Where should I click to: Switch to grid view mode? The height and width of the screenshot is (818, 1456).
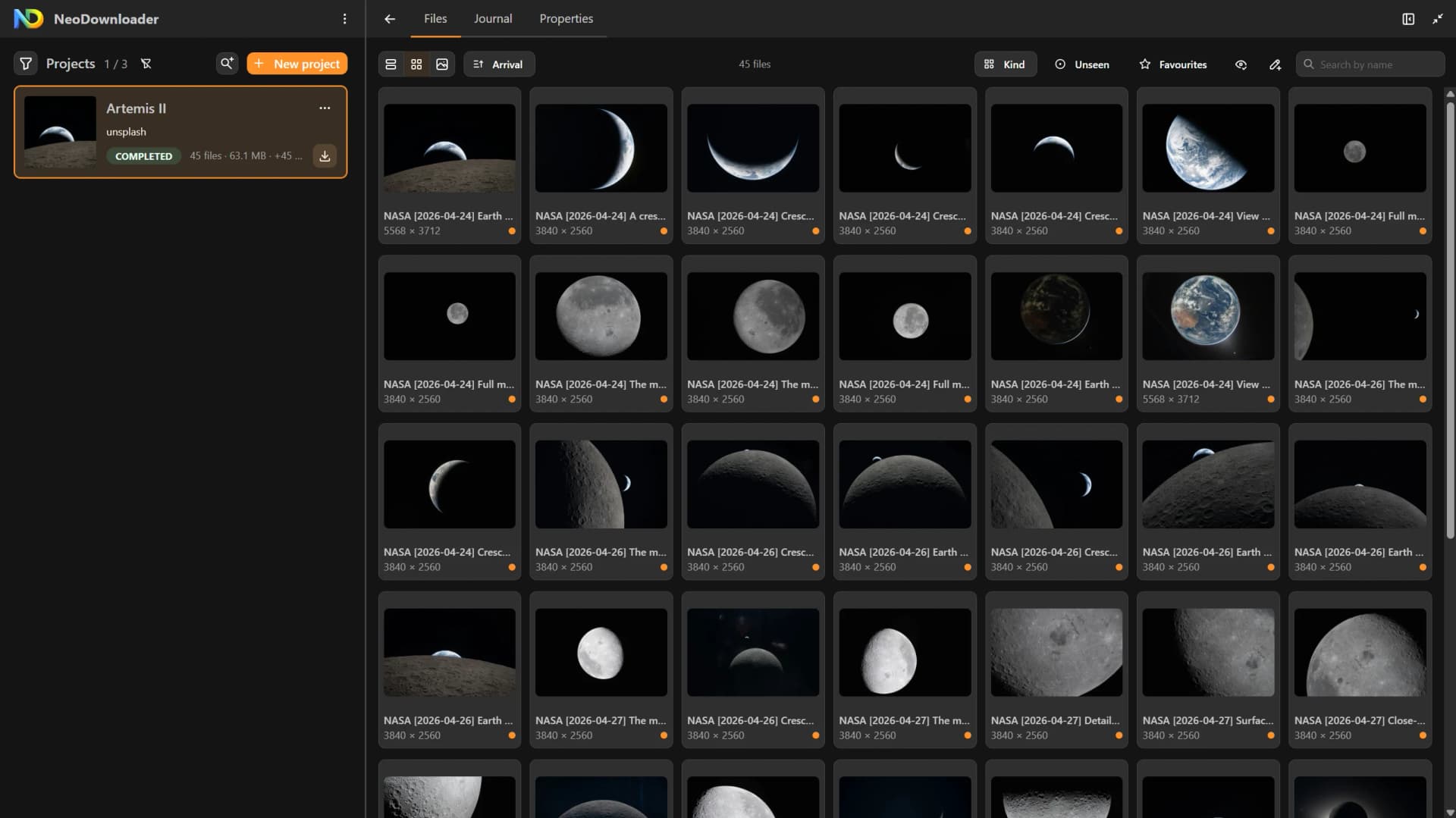pyautogui.click(x=416, y=64)
